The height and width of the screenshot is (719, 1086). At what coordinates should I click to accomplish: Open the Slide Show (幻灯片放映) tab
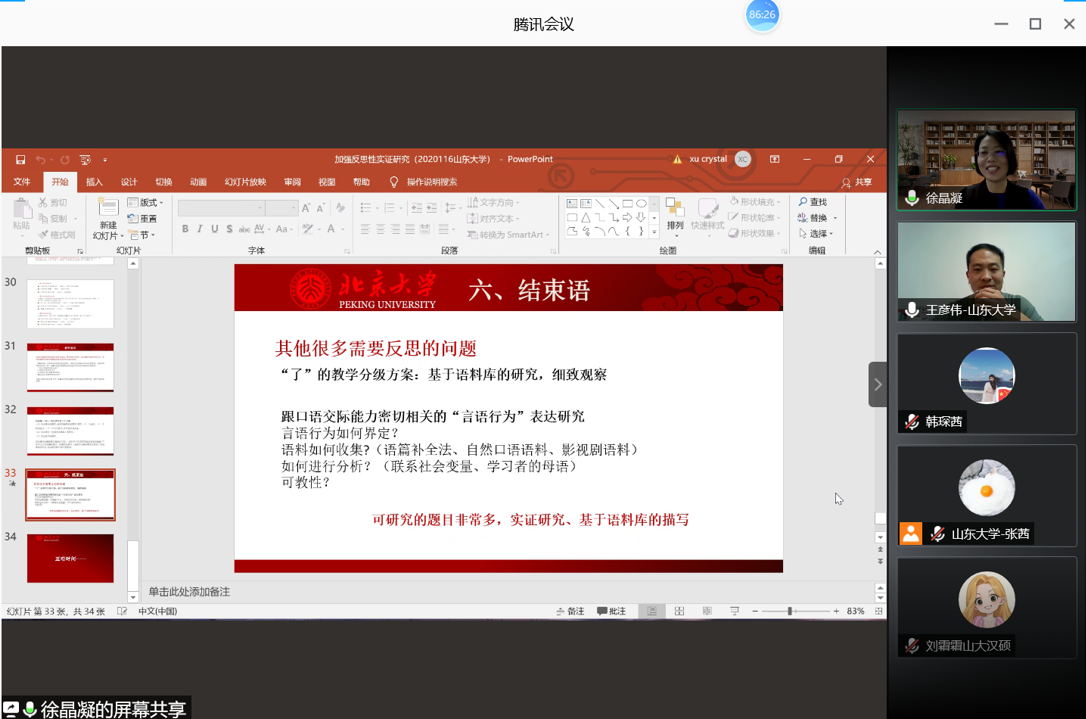(245, 183)
